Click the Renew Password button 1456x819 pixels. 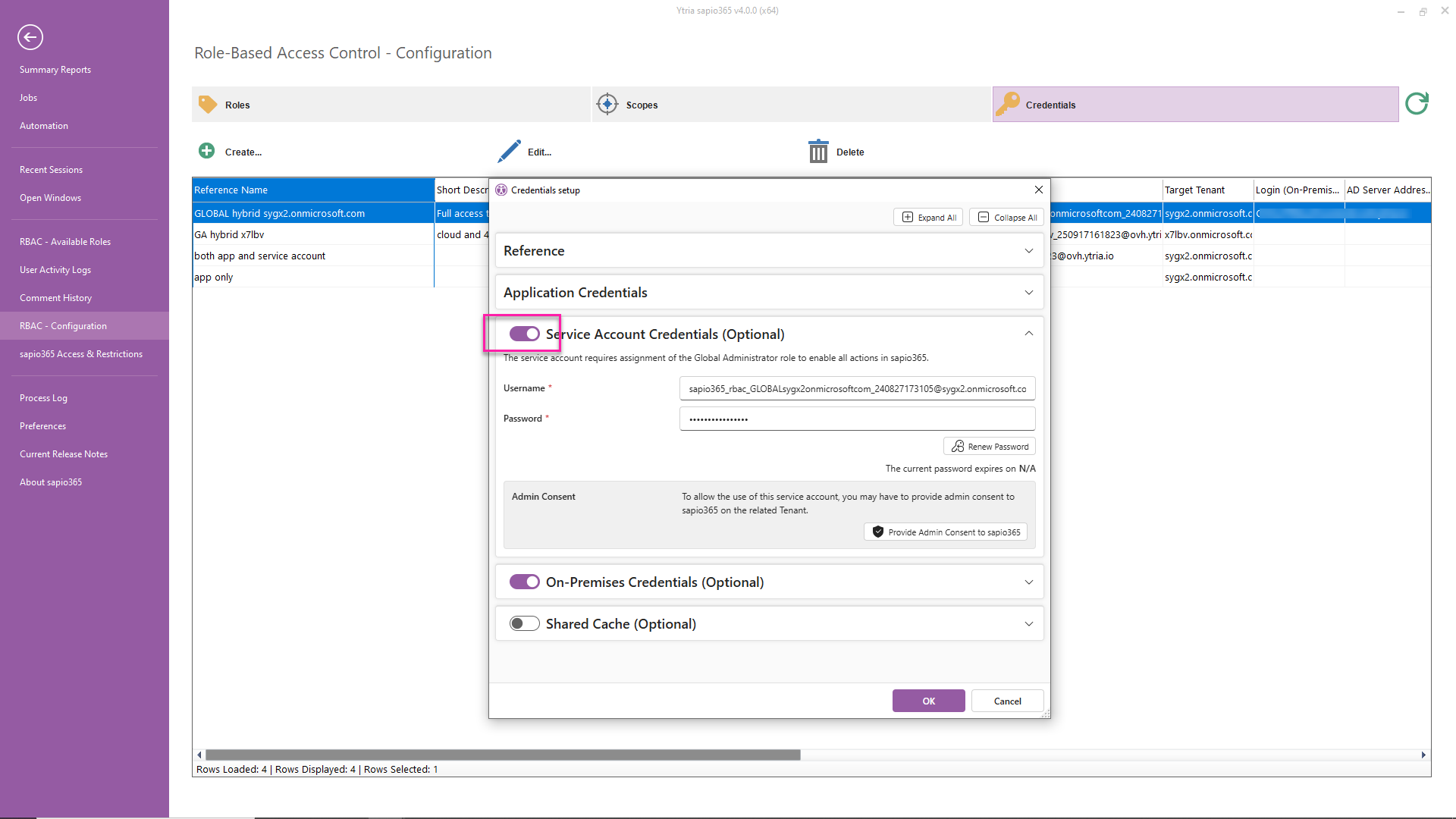pyautogui.click(x=989, y=447)
